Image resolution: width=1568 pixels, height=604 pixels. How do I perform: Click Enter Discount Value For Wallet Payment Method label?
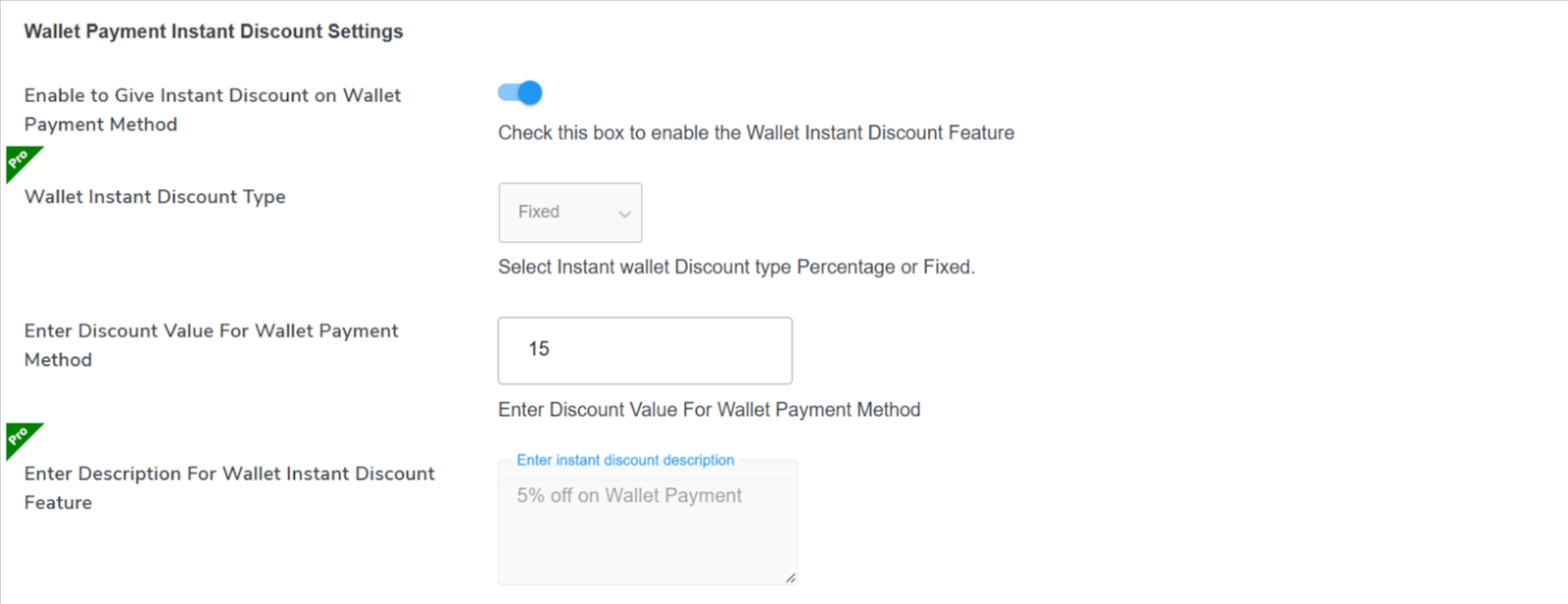click(x=210, y=344)
